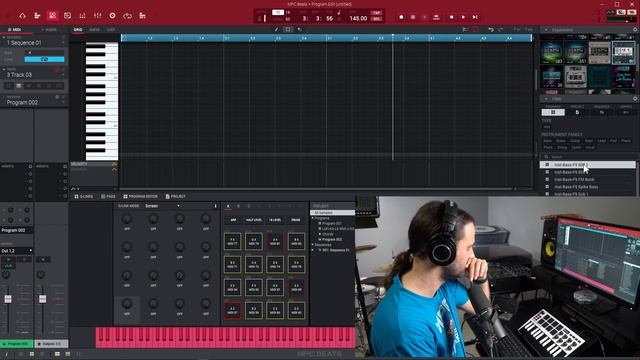Collapse the Filter panel arrow

pyautogui.click(x=546, y=99)
